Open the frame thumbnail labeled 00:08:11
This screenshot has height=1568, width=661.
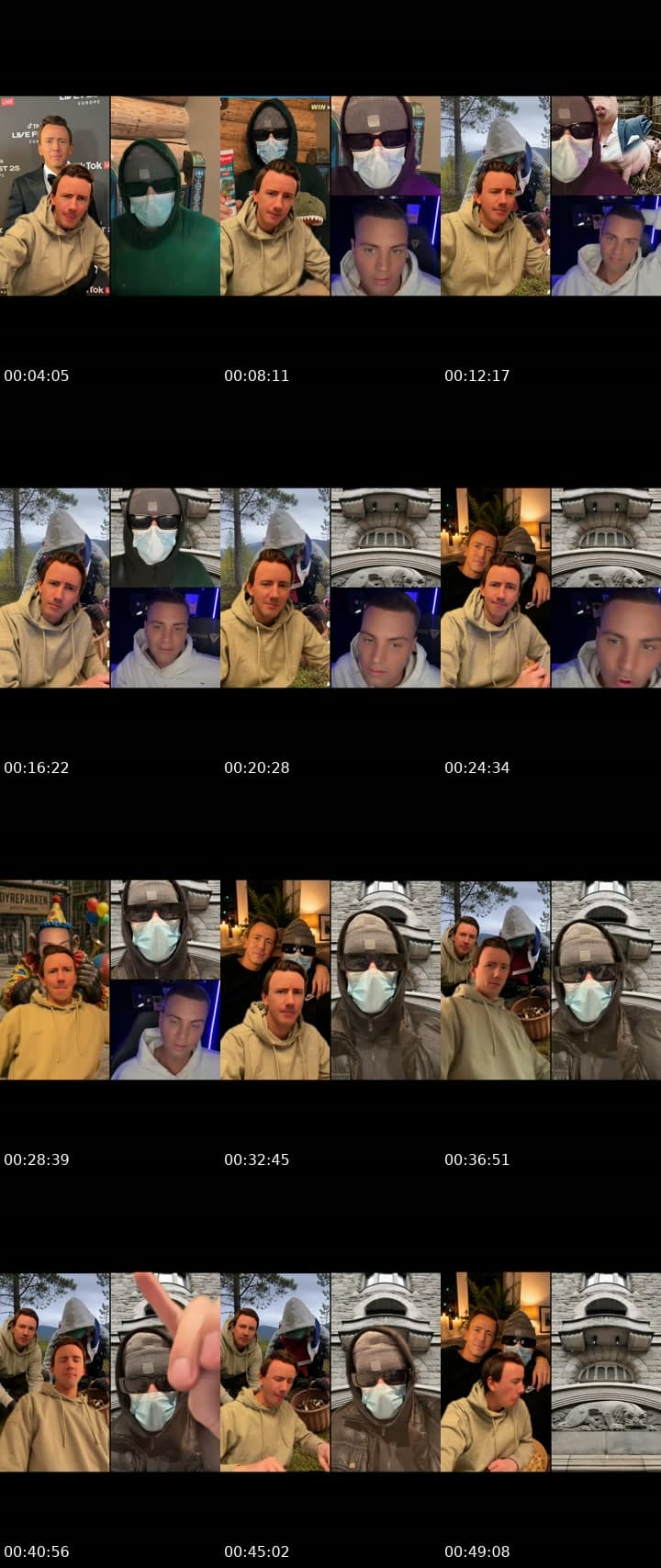tap(330, 196)
